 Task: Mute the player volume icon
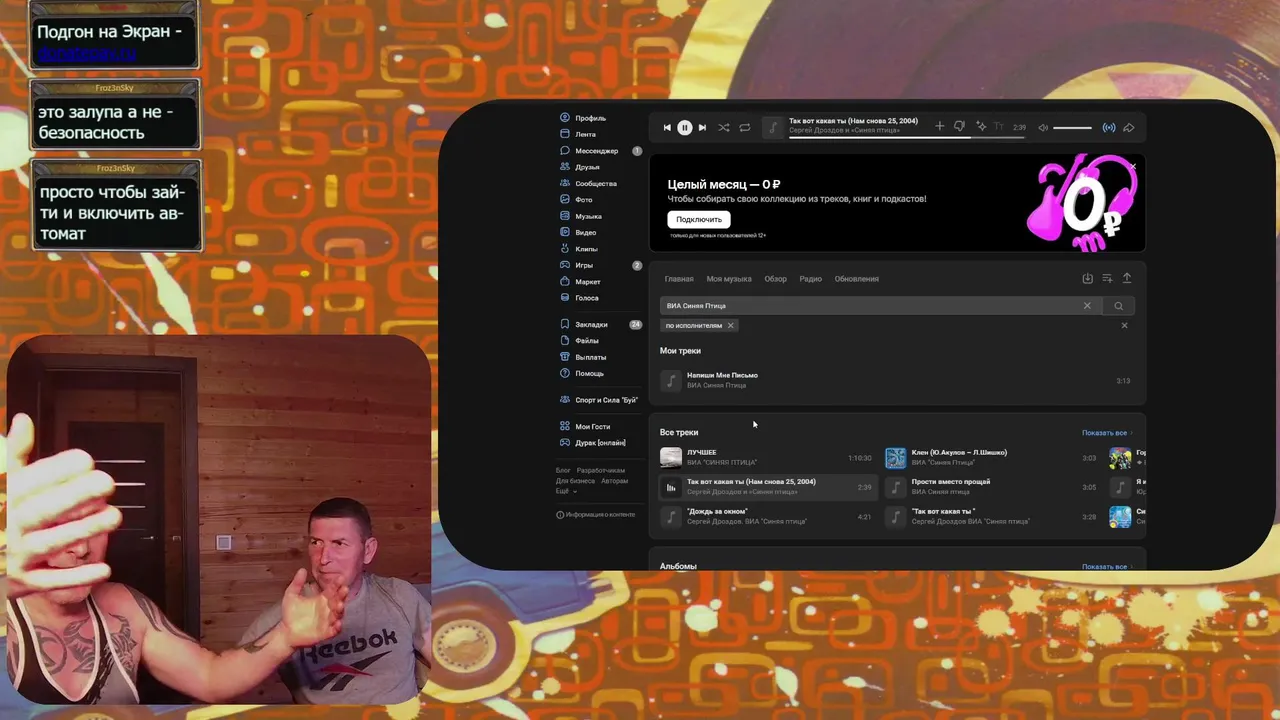click(1043, 128)
